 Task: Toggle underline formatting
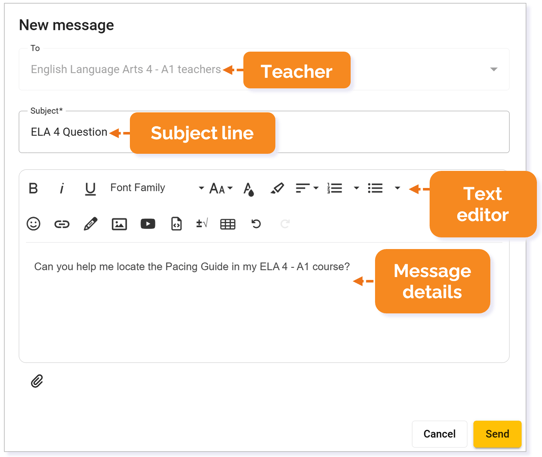[x=90, y=189]
